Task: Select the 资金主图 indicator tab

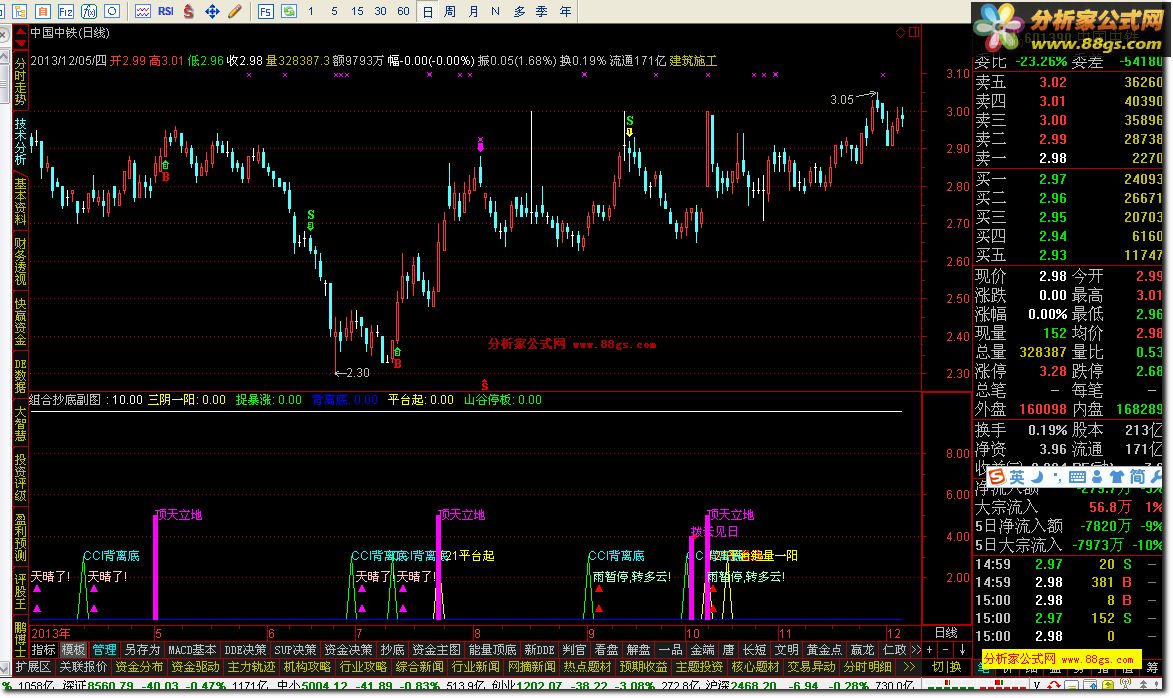Action: pyautogui.click(x=436, y=649)
